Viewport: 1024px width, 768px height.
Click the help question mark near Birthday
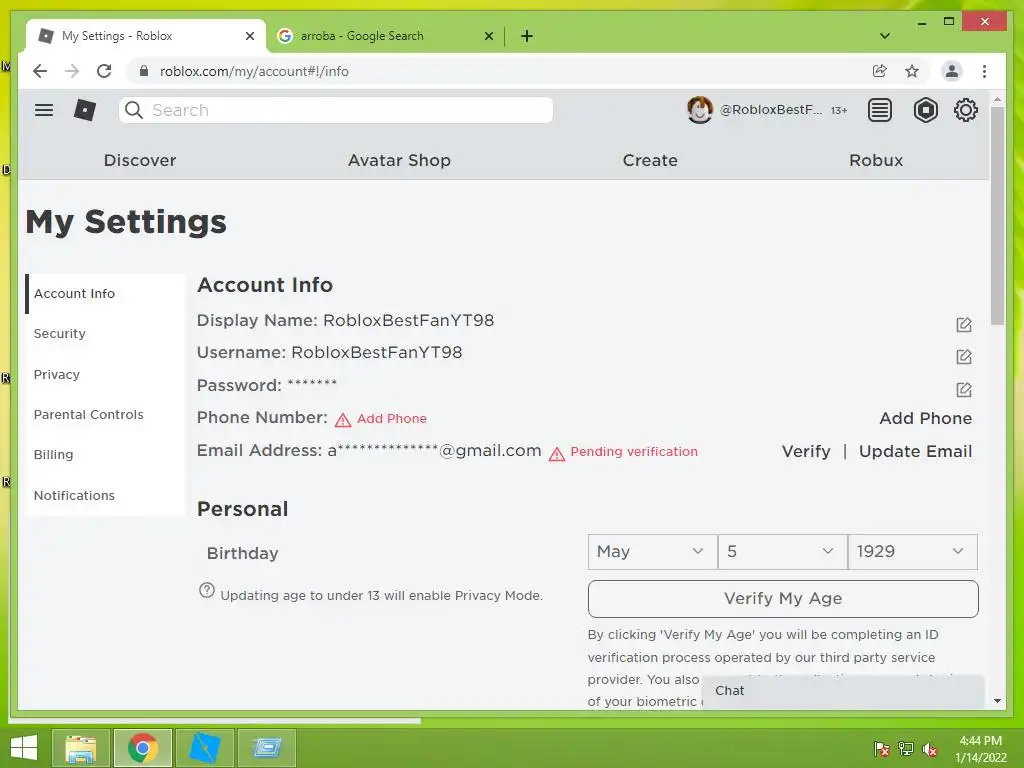(206, 590)
